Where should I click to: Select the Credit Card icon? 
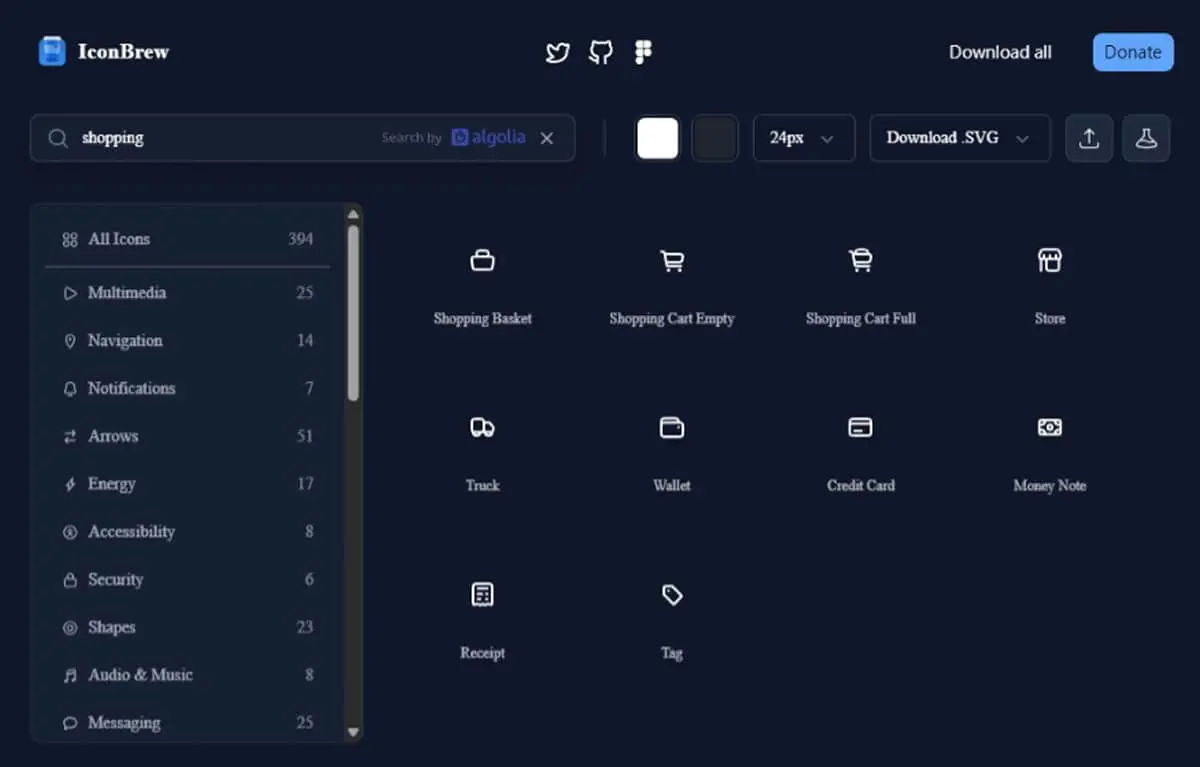pyautogui.click(x=860, y=428)
